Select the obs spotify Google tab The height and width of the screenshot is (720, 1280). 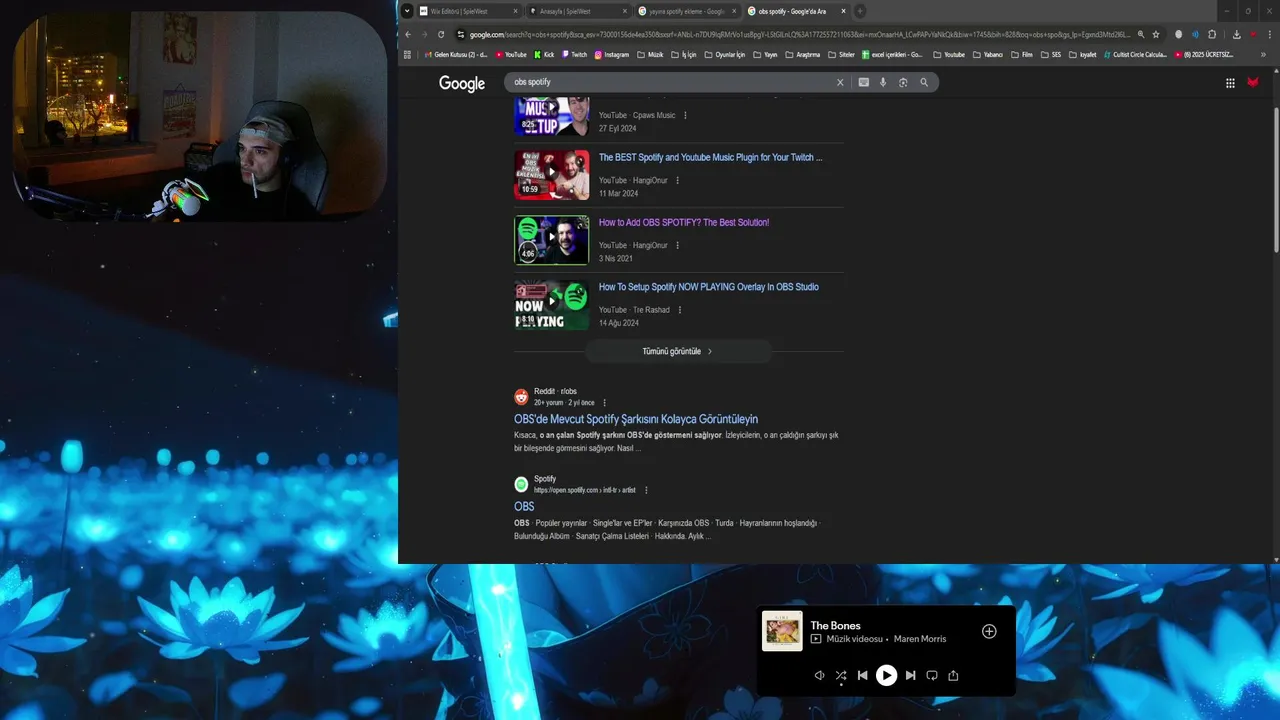pos(797,11)
